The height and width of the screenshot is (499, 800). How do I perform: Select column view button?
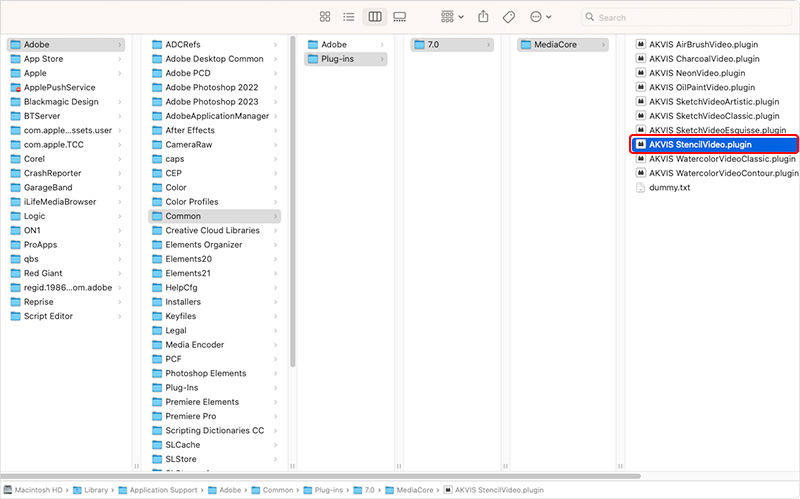coord(375,17)
